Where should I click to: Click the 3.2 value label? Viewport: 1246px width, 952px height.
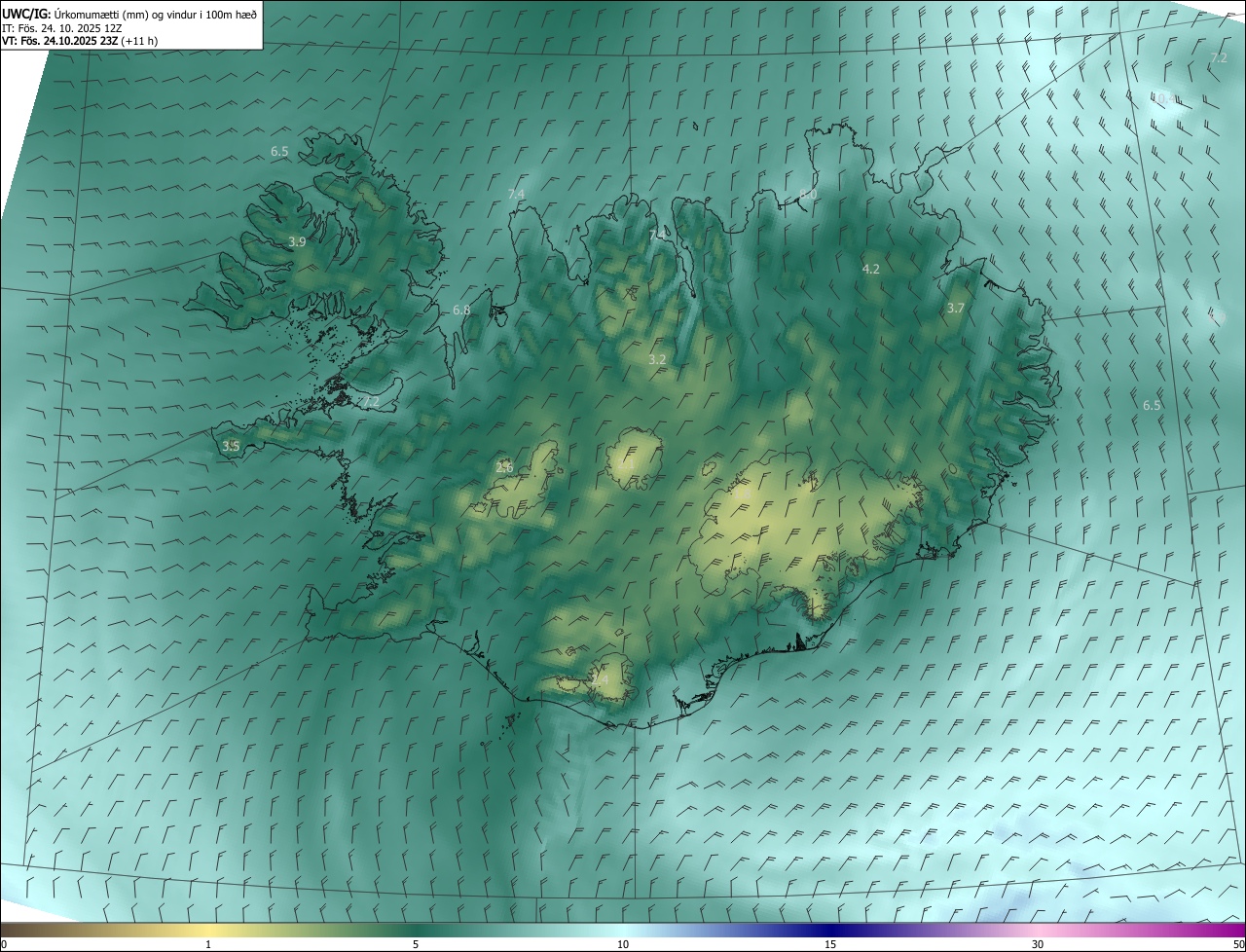point(657,359)
